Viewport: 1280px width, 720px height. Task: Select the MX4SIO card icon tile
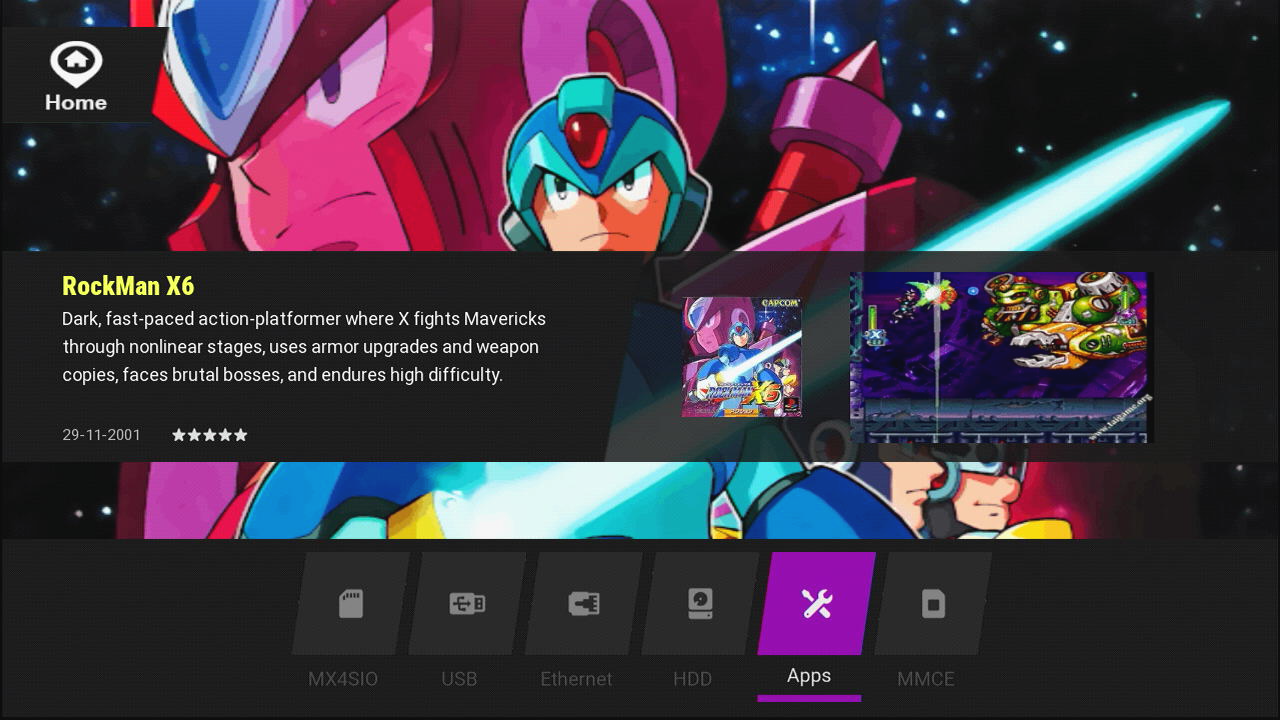351,604
